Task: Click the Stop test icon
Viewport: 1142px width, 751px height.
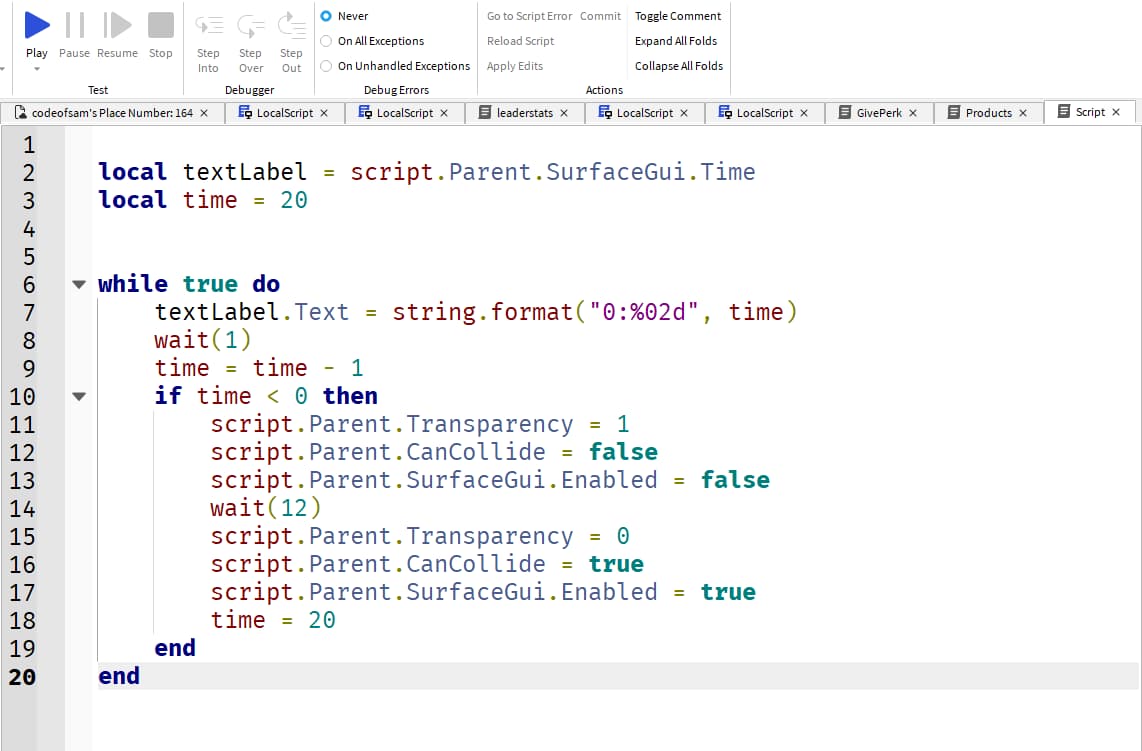Action: pyautogui.click(x=160, y=25)
